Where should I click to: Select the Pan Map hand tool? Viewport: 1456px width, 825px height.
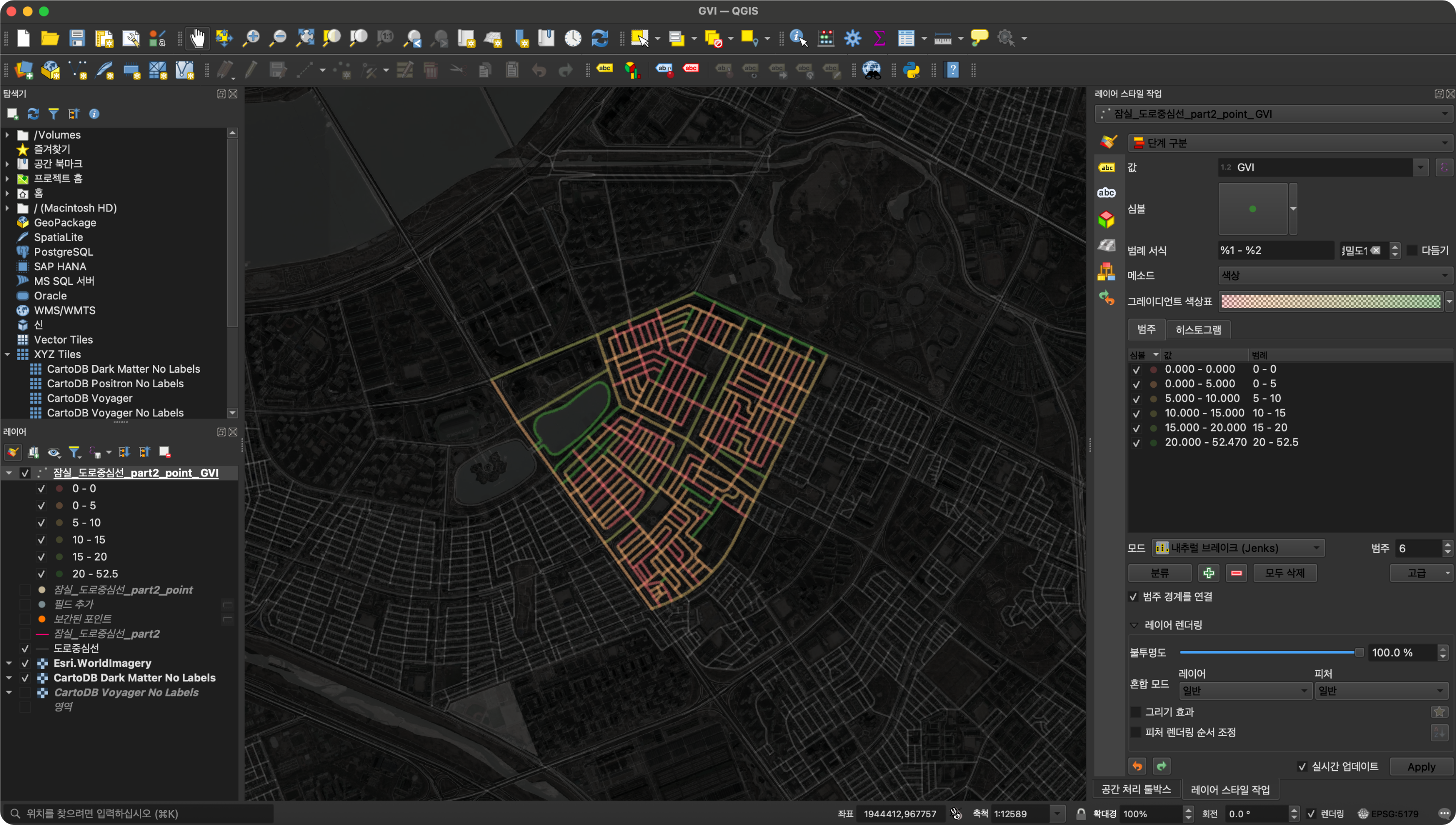click(197, 38)
